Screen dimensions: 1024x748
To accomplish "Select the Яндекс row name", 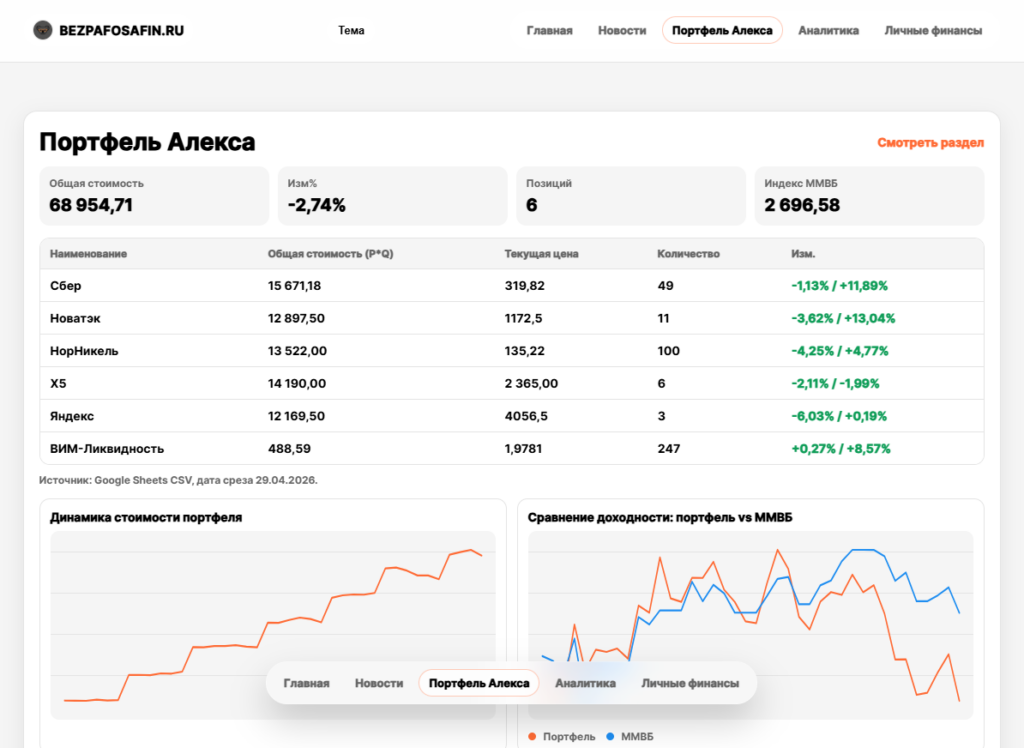I will 72,416.
